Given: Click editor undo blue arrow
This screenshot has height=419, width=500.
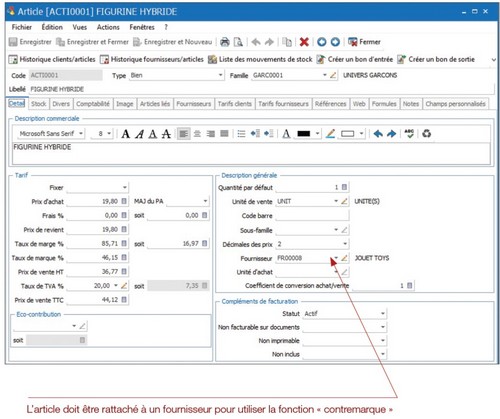Looking at the screenshot, I should tap(378, 134).
